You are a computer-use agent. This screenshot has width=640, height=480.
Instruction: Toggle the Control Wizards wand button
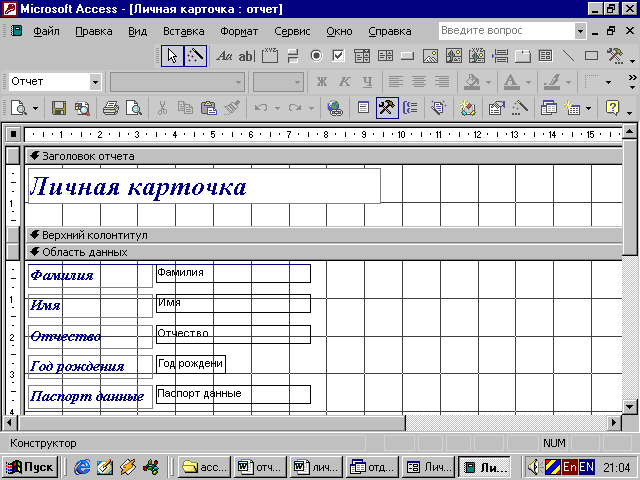pyautogui.click(x=195, y=56)
